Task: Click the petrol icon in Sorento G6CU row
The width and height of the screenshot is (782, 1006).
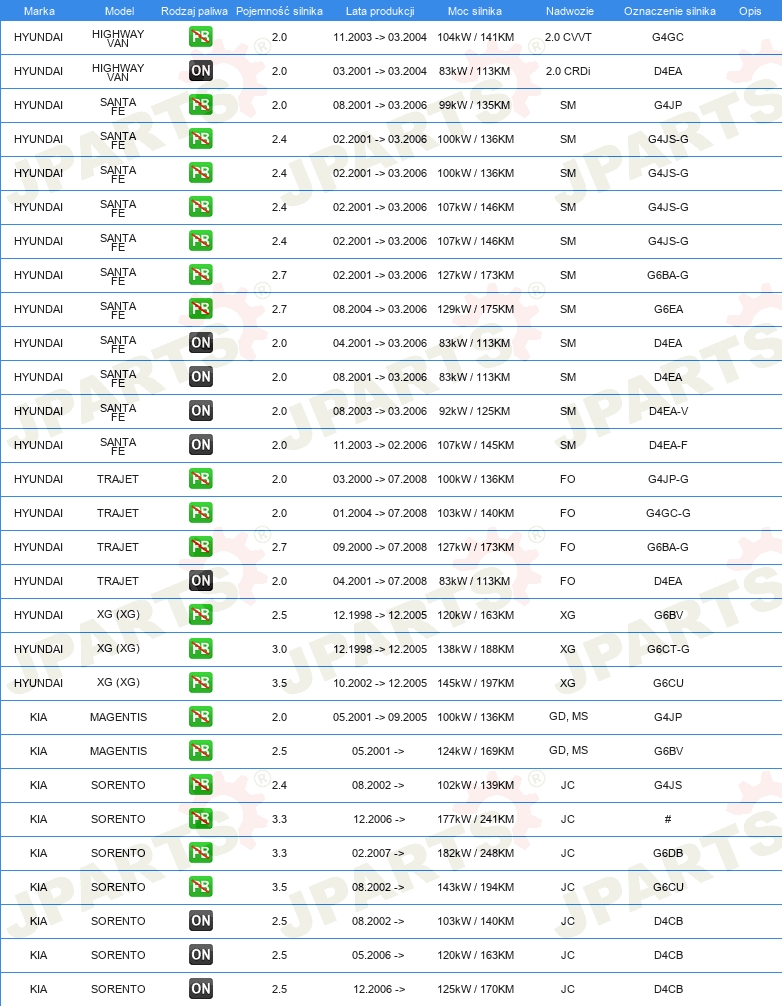Action: pyautogui.click(x=201, y=887)
